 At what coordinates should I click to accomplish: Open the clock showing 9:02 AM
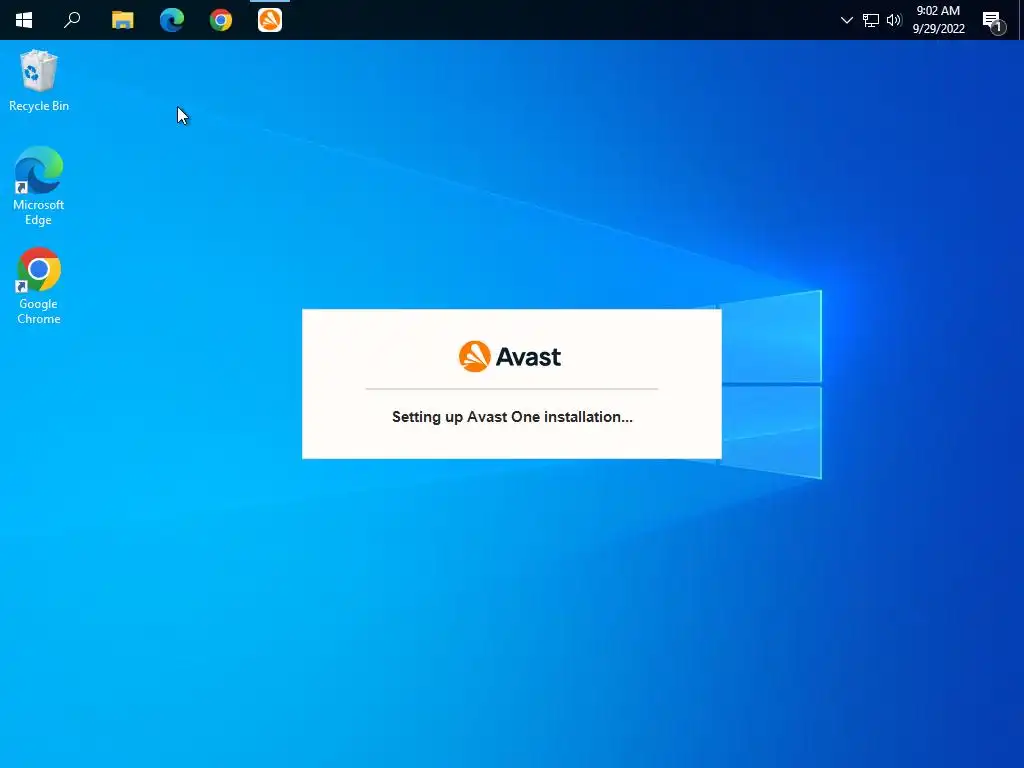coord(938,20)
